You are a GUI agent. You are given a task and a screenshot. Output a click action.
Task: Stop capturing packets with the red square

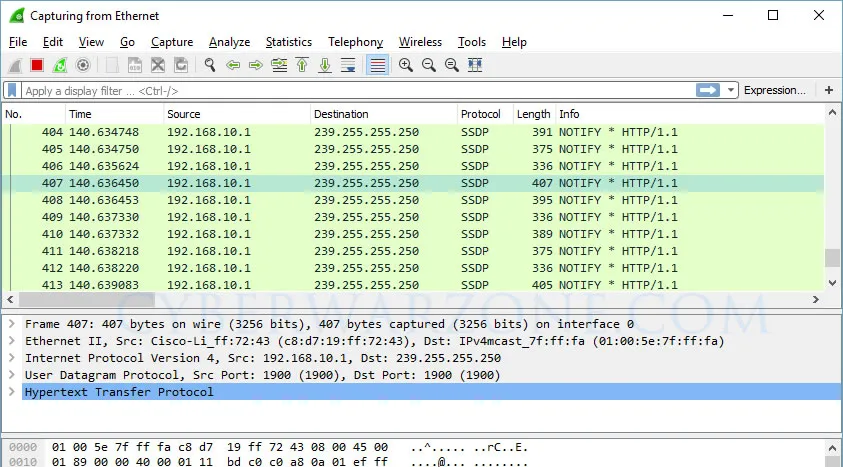pyautogui.click(x=37, y=65)
